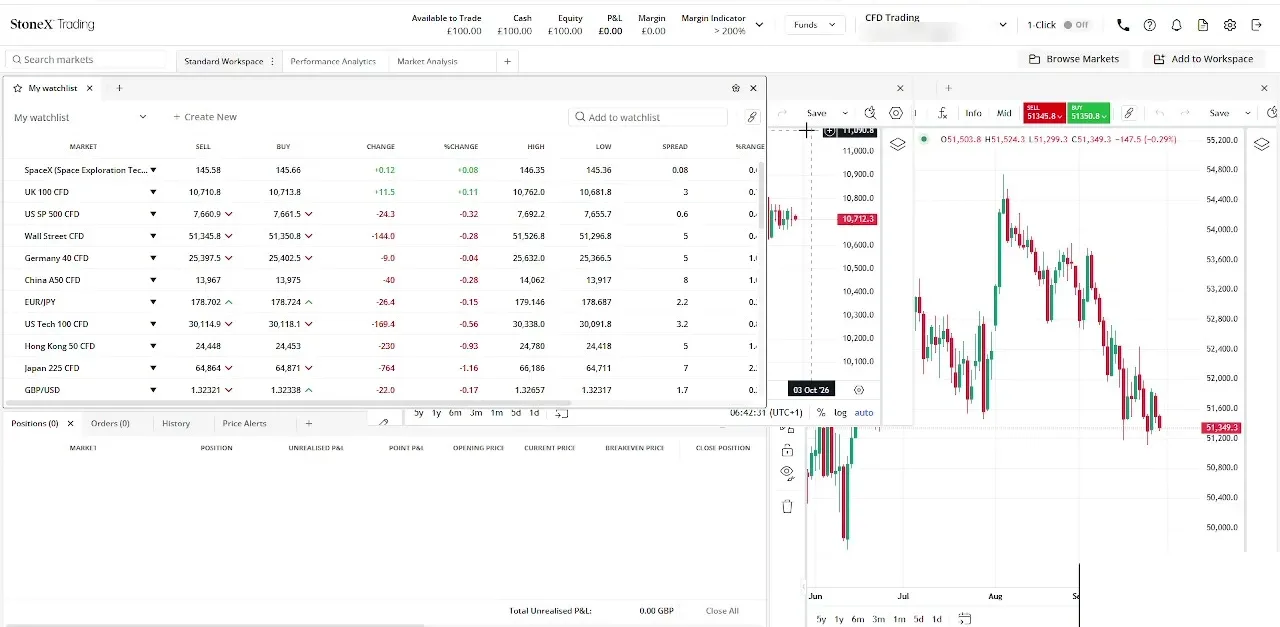The width and height of the screenshot is (1280, 627).
Task: Click the link icon on Wall Street chart toolbar
Action: (x=1128, y=113)
